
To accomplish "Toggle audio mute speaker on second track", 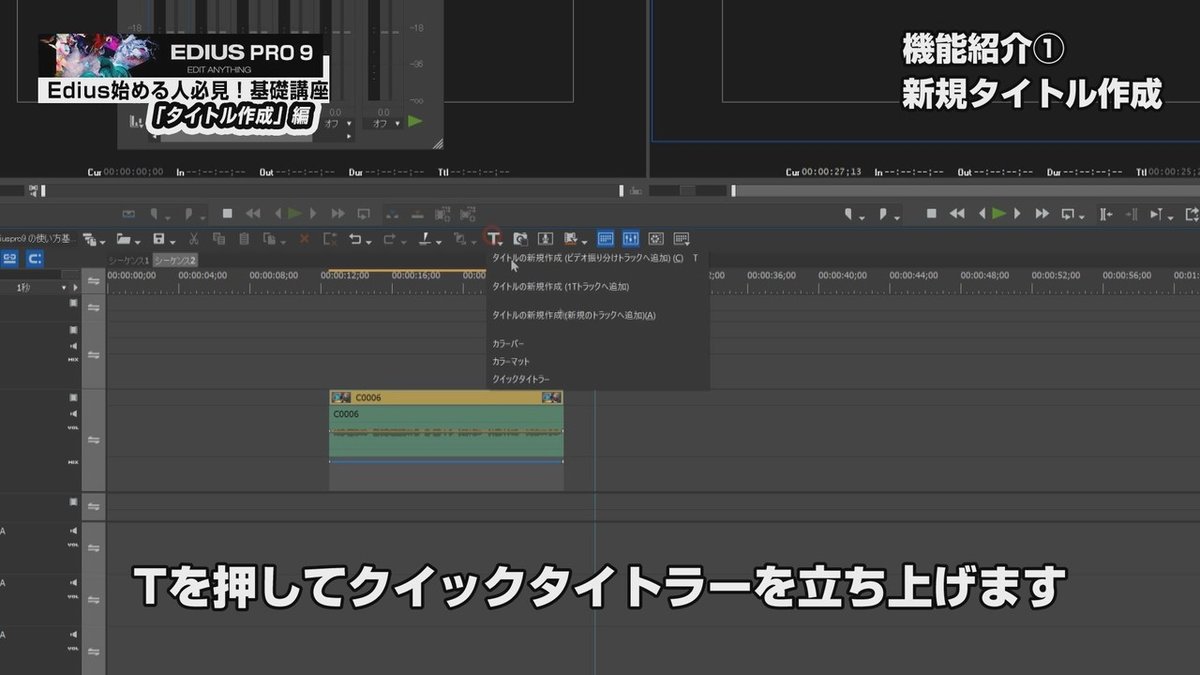I will pos(73,345).
